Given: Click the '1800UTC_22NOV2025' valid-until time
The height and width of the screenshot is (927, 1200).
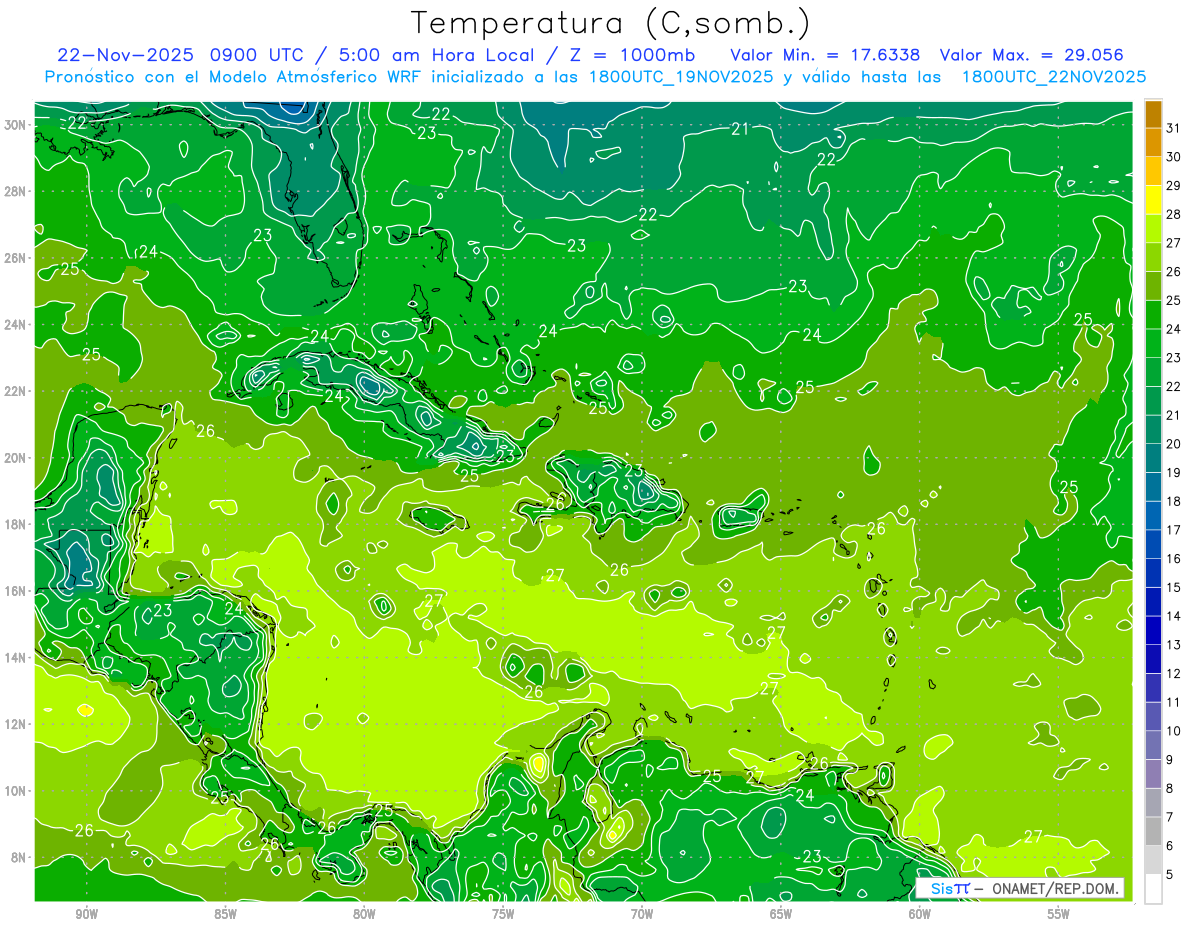Looking at the screenshot, I should pos(1054,77).
